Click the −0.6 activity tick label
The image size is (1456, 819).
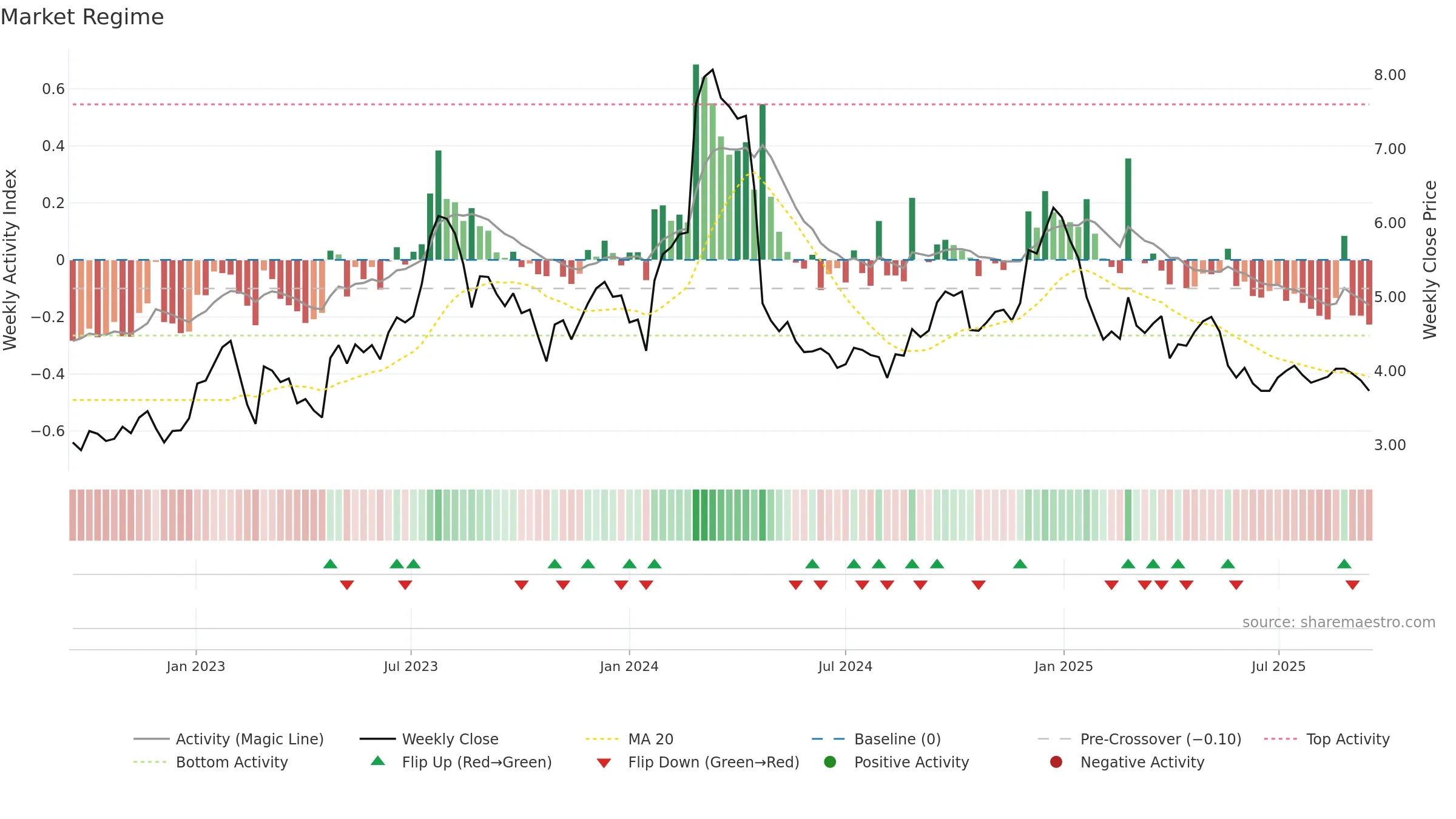click(48, 431)
